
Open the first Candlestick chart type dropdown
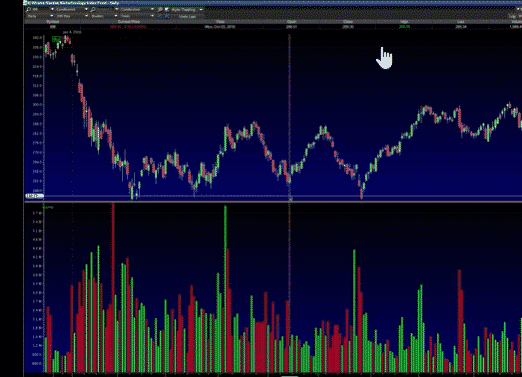(x=72, y=9)
